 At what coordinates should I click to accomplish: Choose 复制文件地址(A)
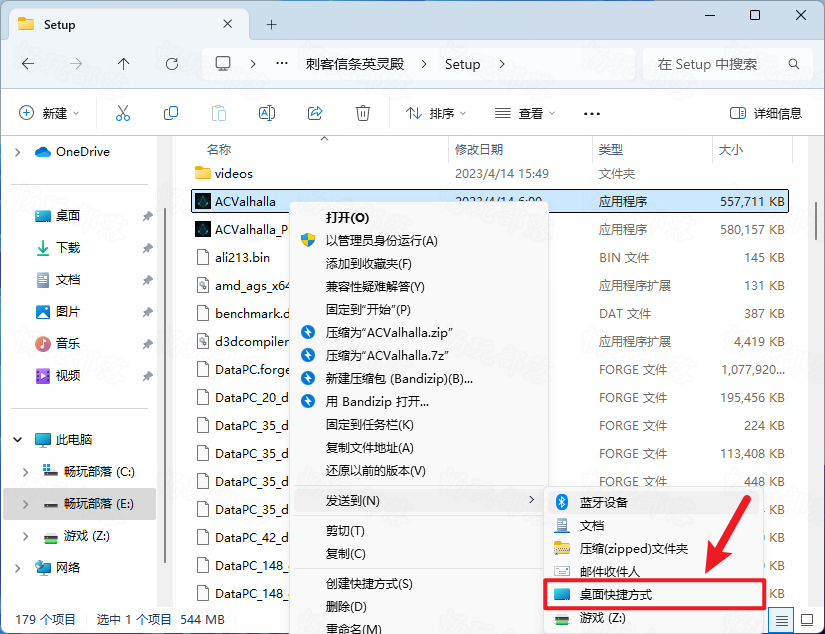coord(369,448)
